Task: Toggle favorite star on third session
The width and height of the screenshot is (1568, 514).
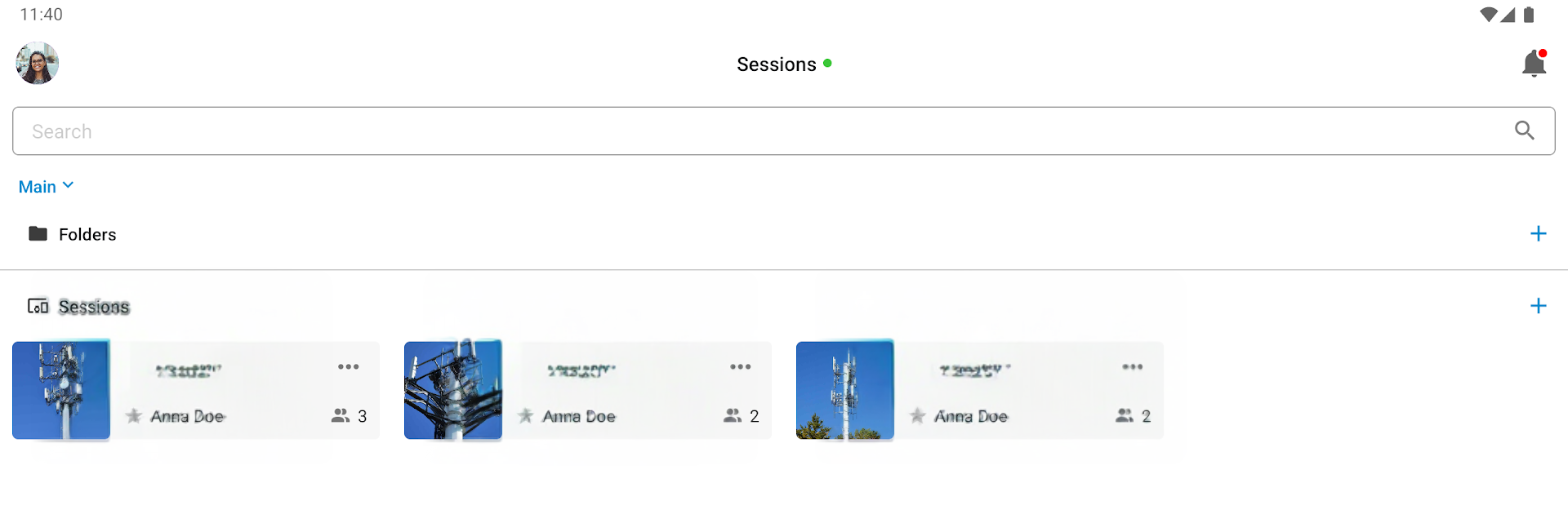Action: [918, 416]
